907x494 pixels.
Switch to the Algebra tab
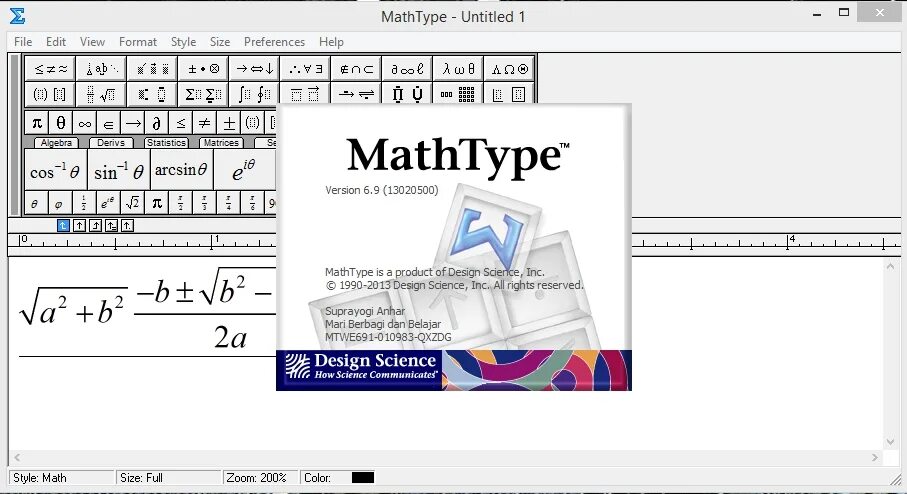pos(56,143)
